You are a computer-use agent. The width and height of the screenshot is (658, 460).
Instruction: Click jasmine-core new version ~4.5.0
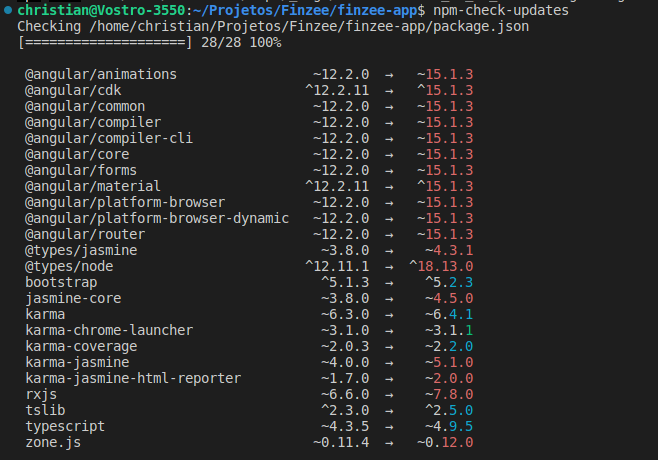(x=449, y=298)
